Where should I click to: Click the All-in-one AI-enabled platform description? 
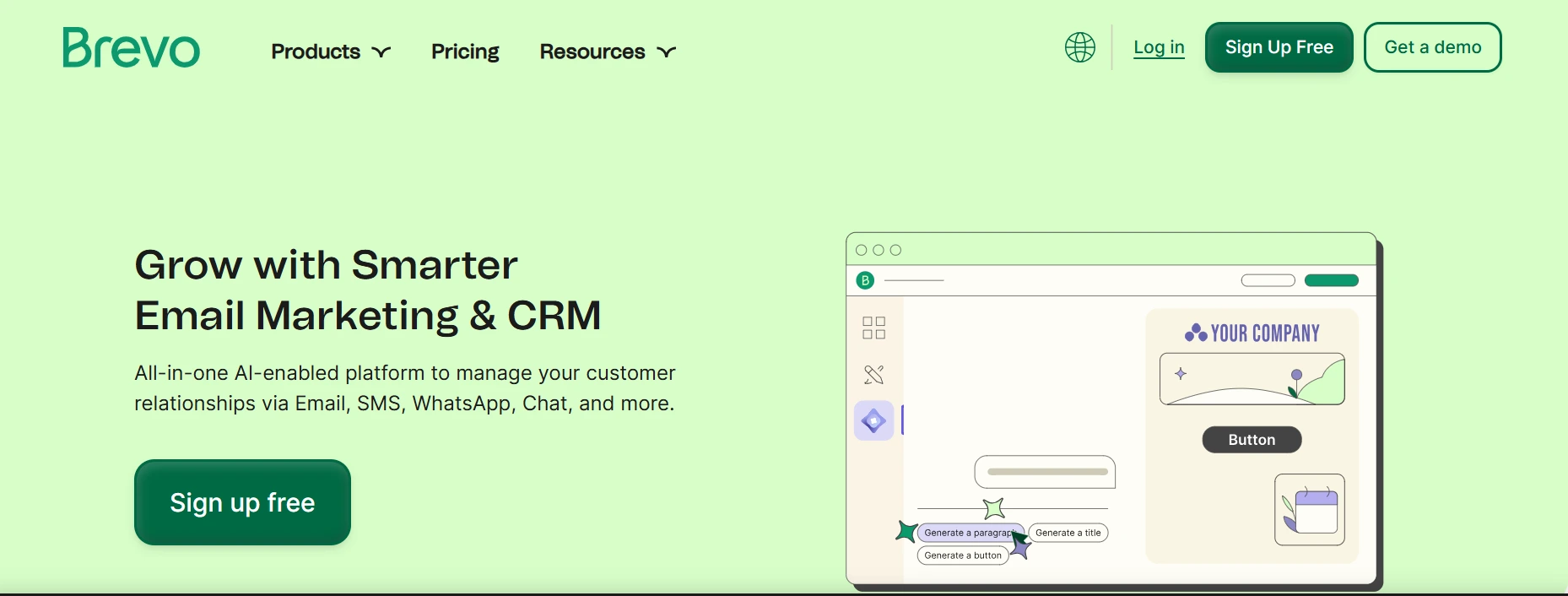tap(405, 388)
